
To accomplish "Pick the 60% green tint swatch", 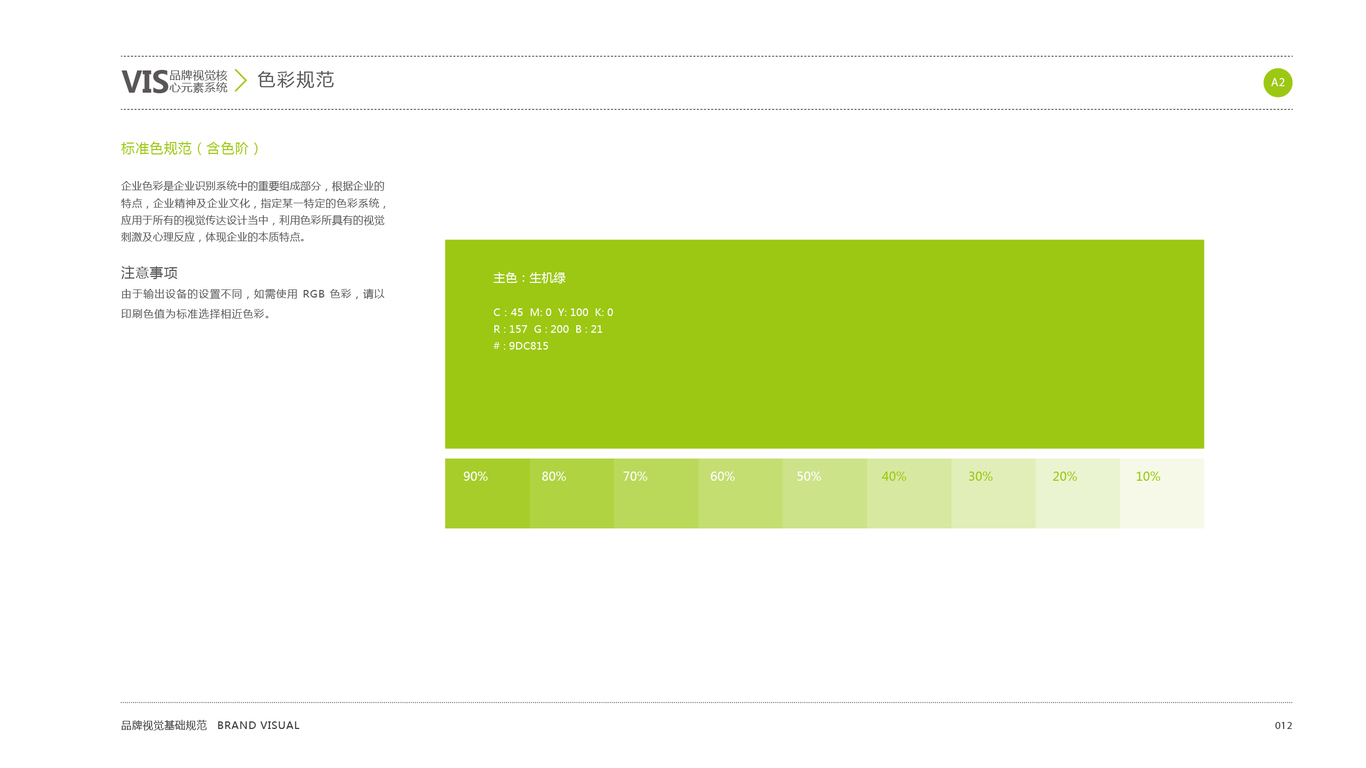I will click(x=740, y=493).
